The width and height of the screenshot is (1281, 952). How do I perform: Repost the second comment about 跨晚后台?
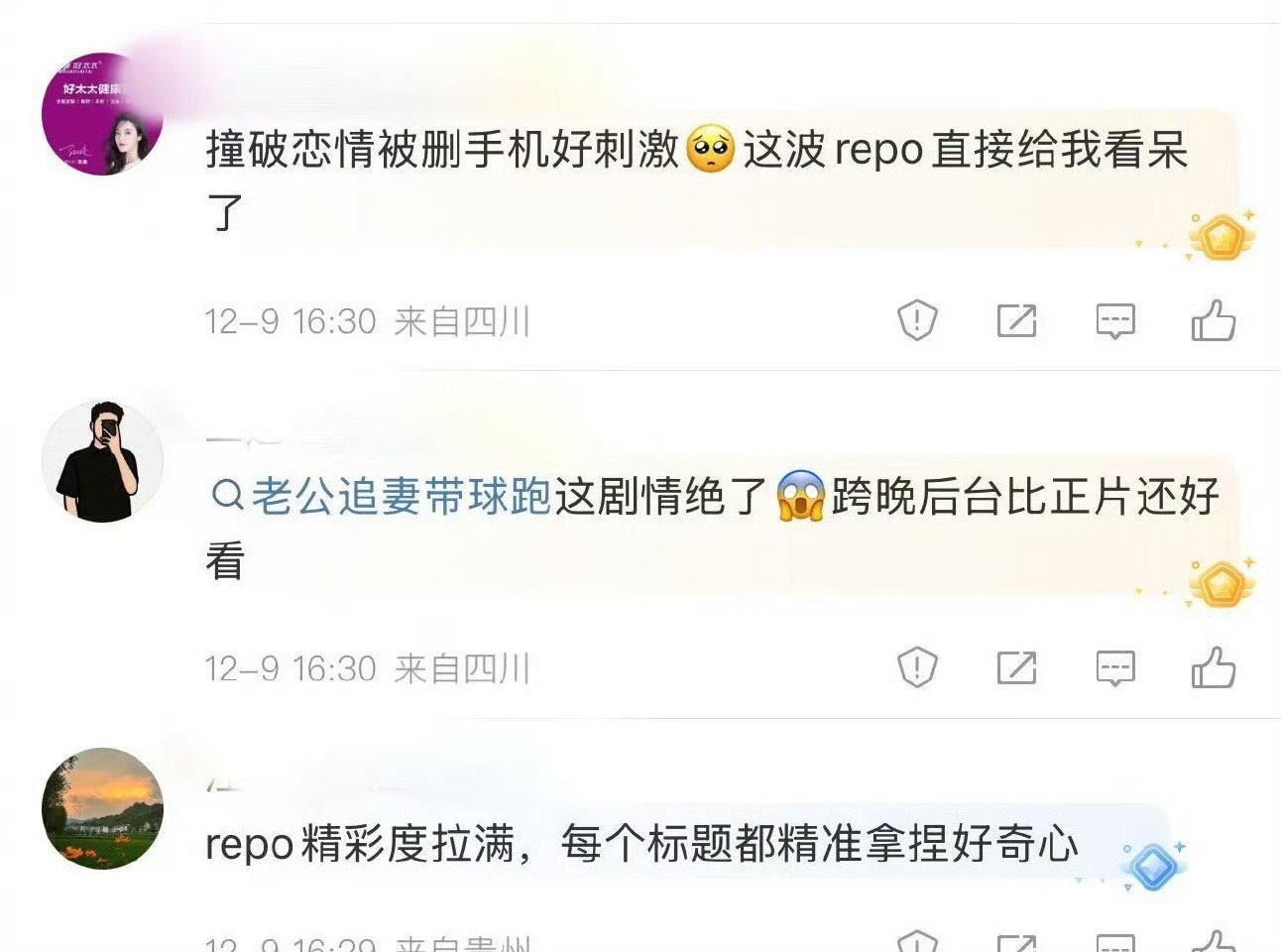coord(1016,667)
